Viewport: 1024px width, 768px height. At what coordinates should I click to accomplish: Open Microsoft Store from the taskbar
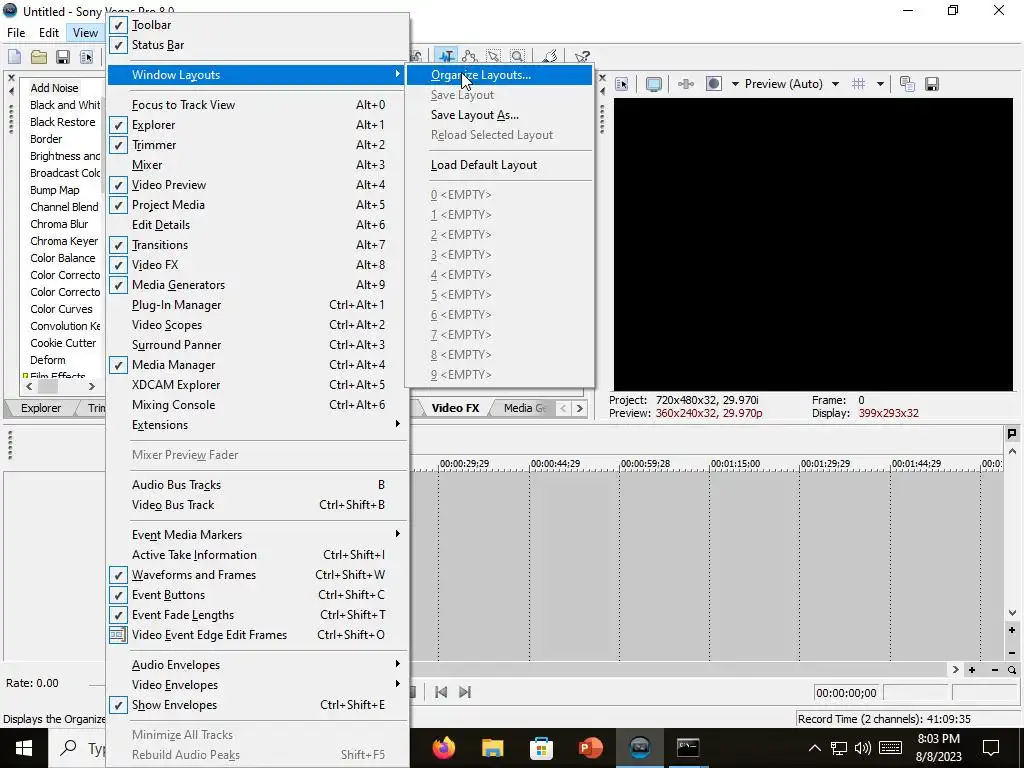coord(541,748)
